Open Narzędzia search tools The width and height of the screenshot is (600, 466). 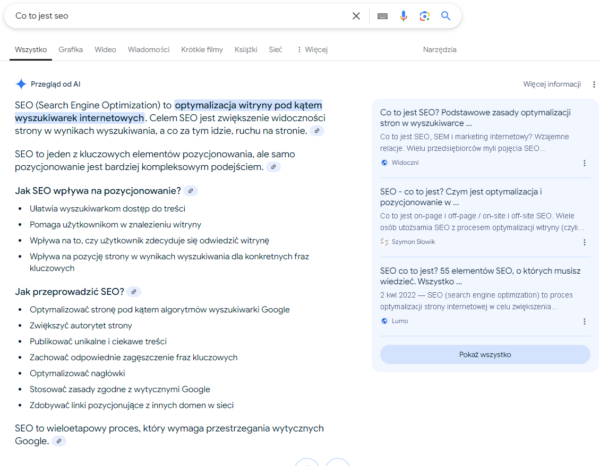click(x=439, y=49)
